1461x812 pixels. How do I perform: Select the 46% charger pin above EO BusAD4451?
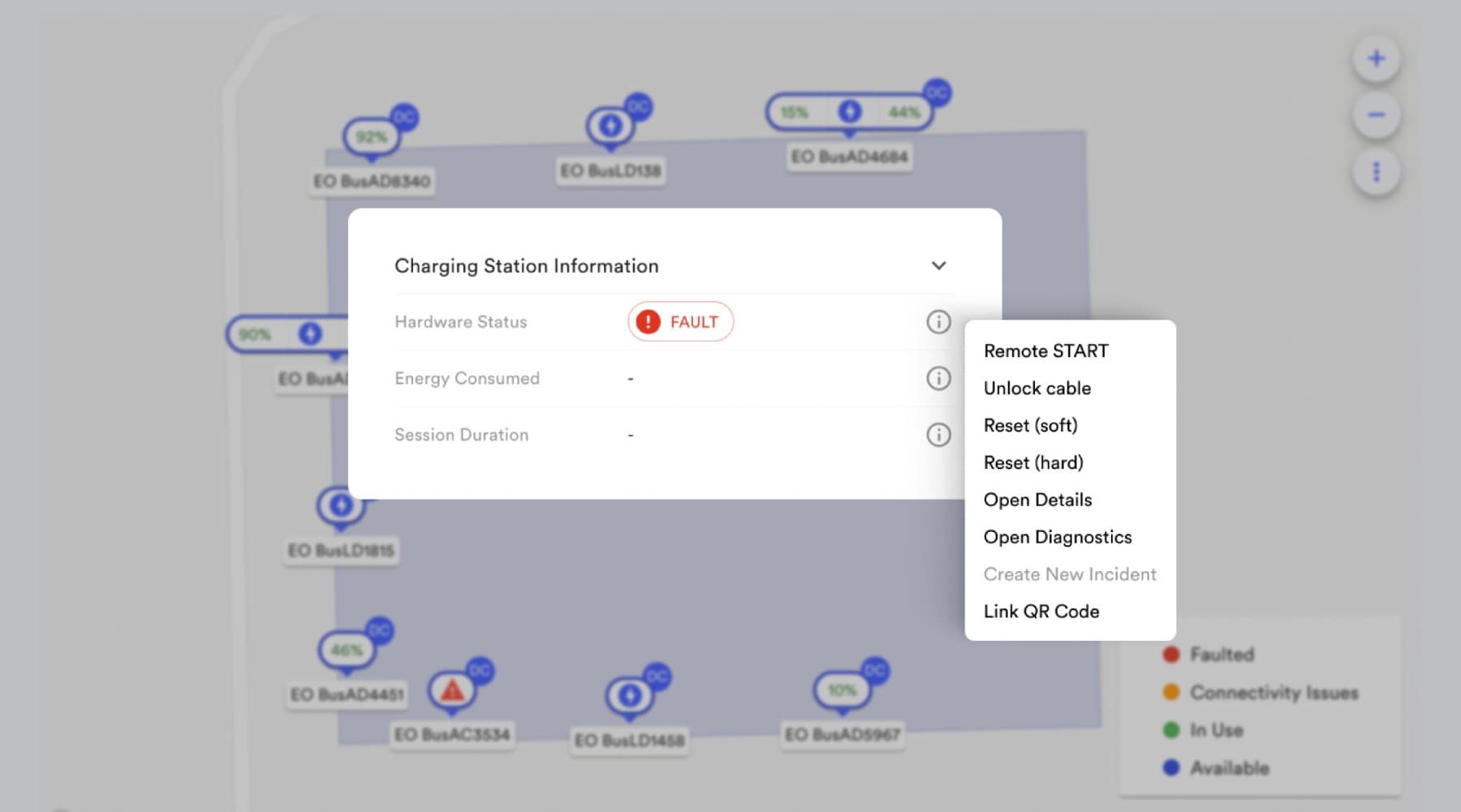tap(347, 651)
